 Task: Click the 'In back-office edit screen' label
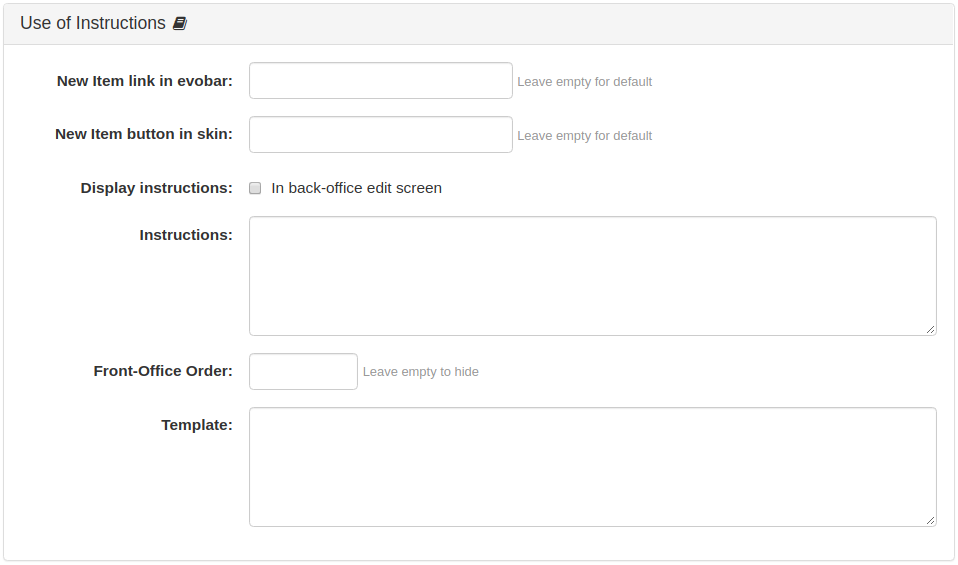click(x=356, y=188)
